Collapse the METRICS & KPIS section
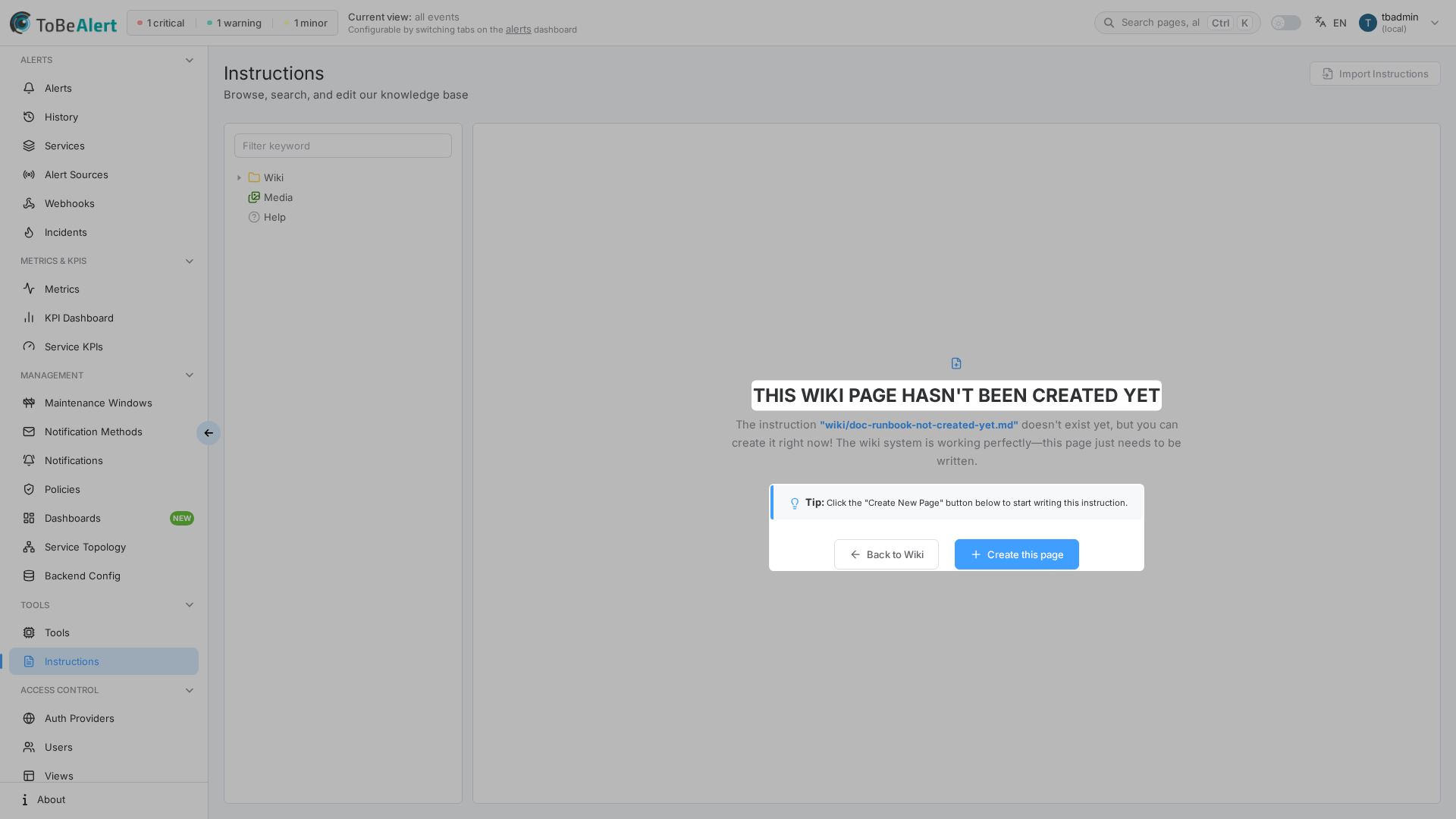Viewport: 1456px width, 819px height. point(190,261)
